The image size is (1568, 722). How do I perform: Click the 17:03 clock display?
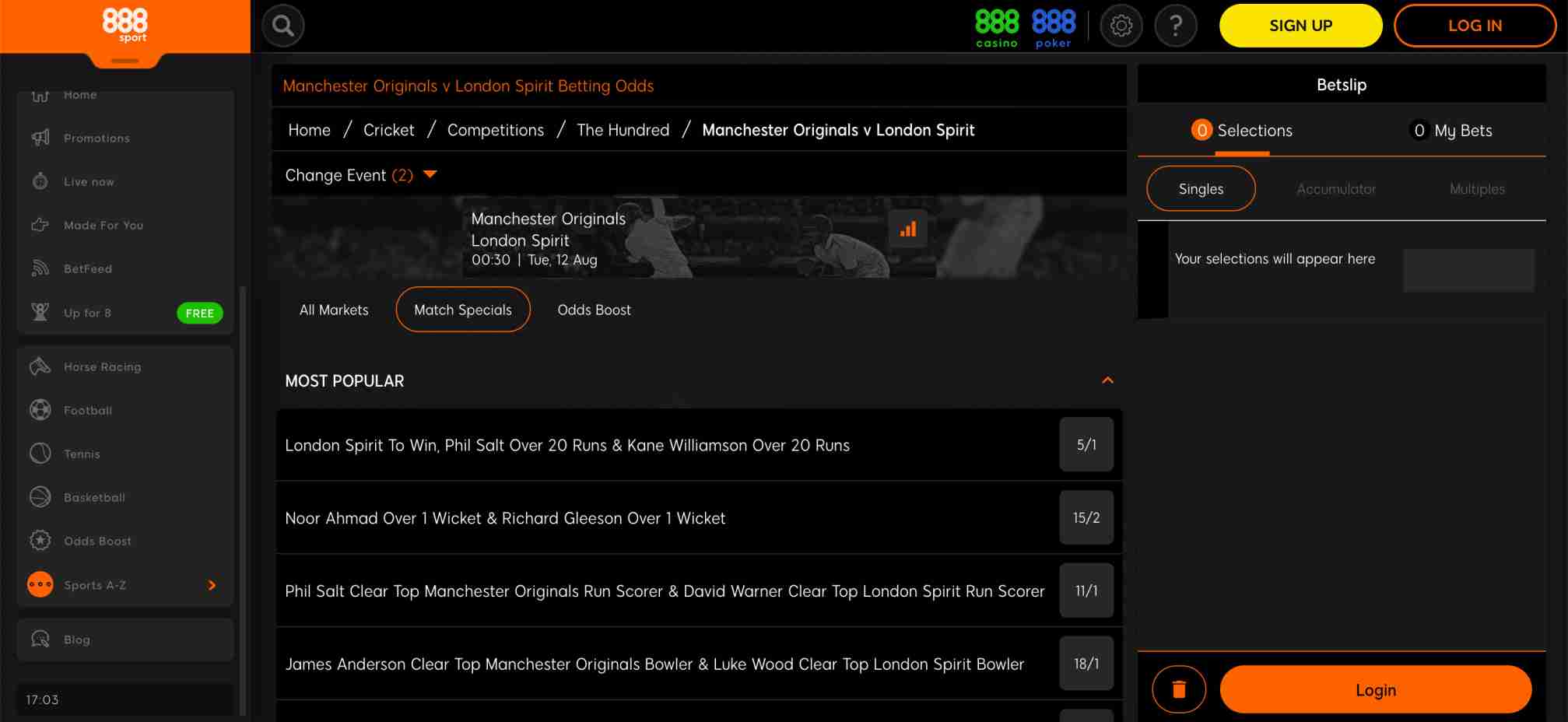(42, 699)
